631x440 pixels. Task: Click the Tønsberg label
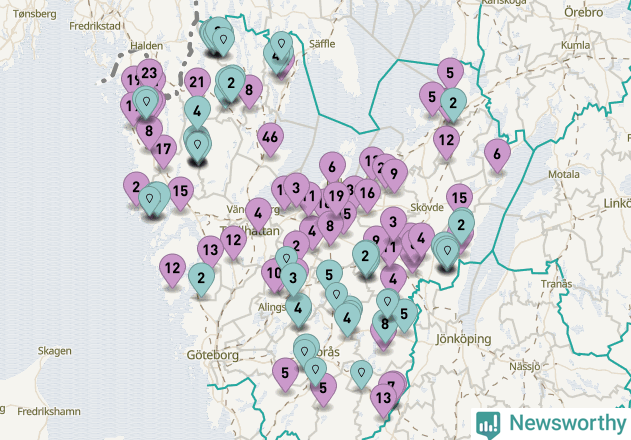(x=35, y=14)
